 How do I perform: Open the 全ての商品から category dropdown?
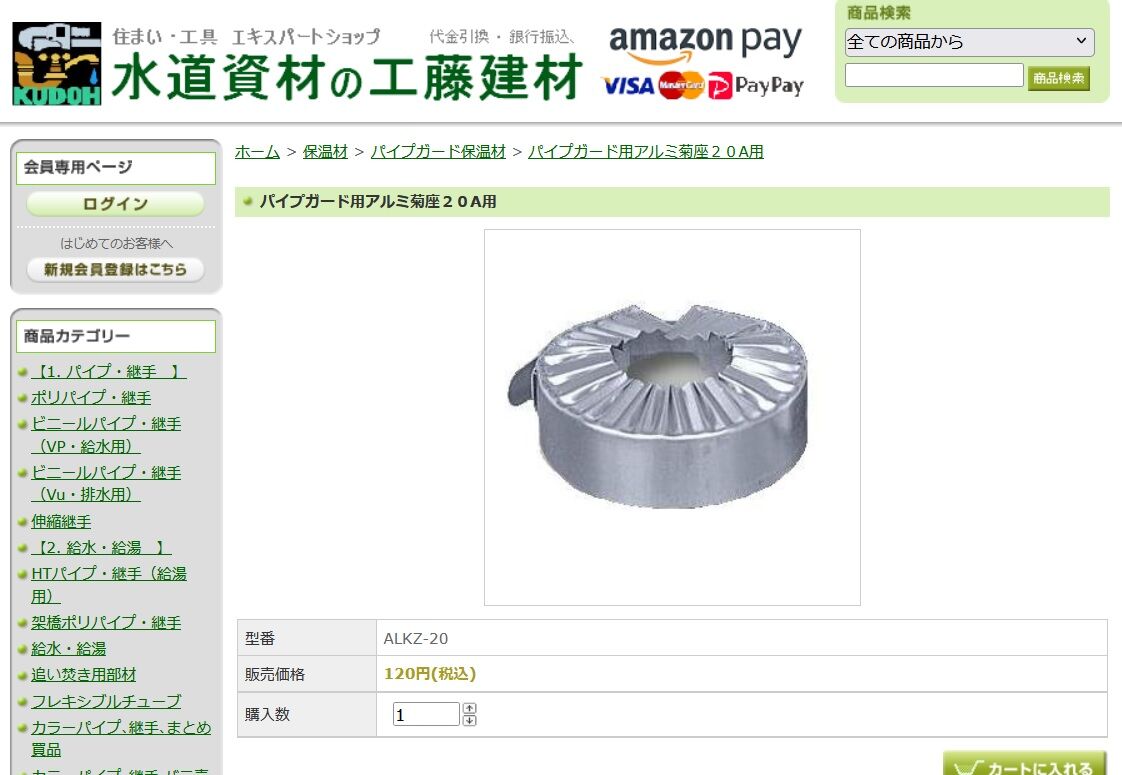(x=969, y=42)
